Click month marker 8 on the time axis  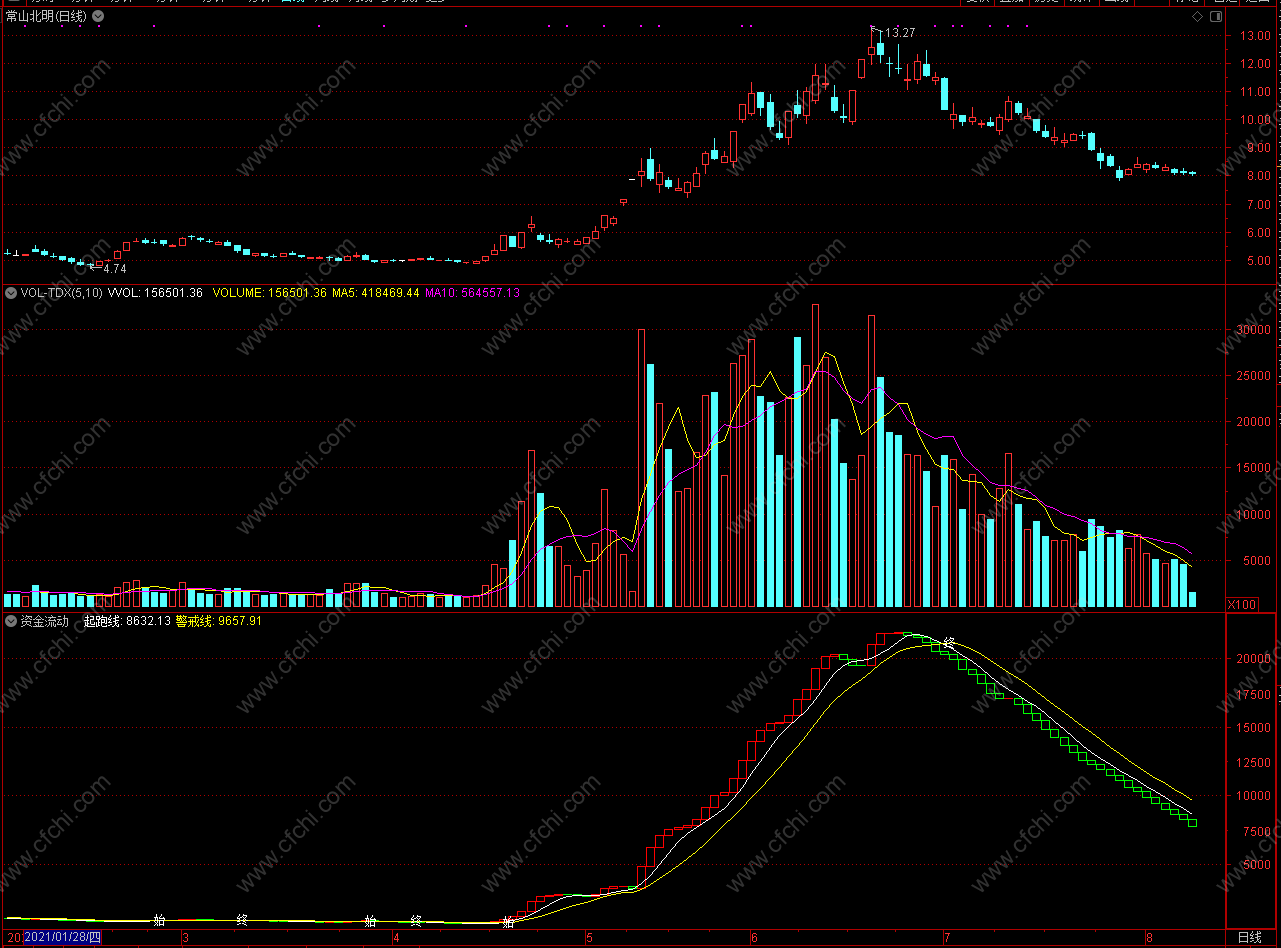(1149, 938)
